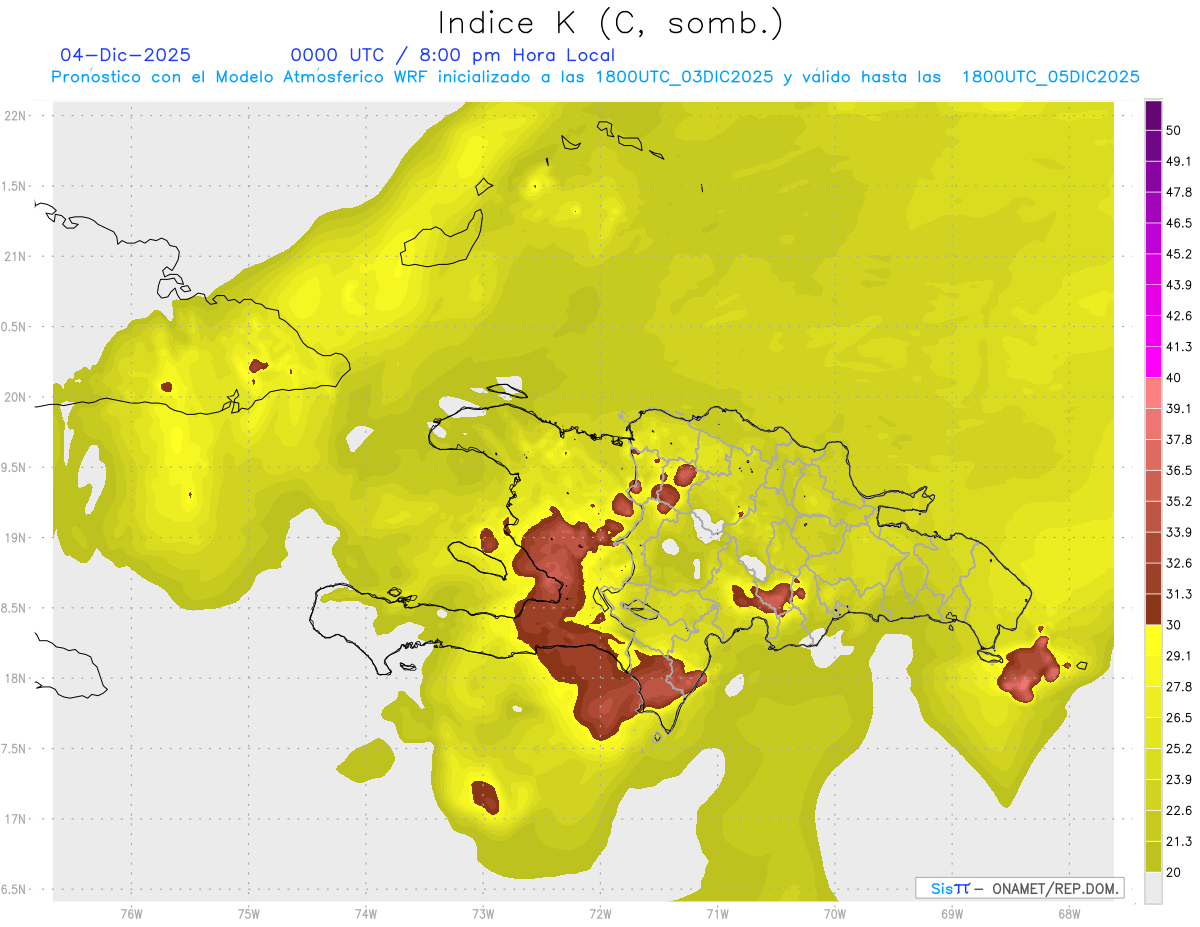Select the magenta colorbar segment between 40 and 41.3

pos(1153,362)
